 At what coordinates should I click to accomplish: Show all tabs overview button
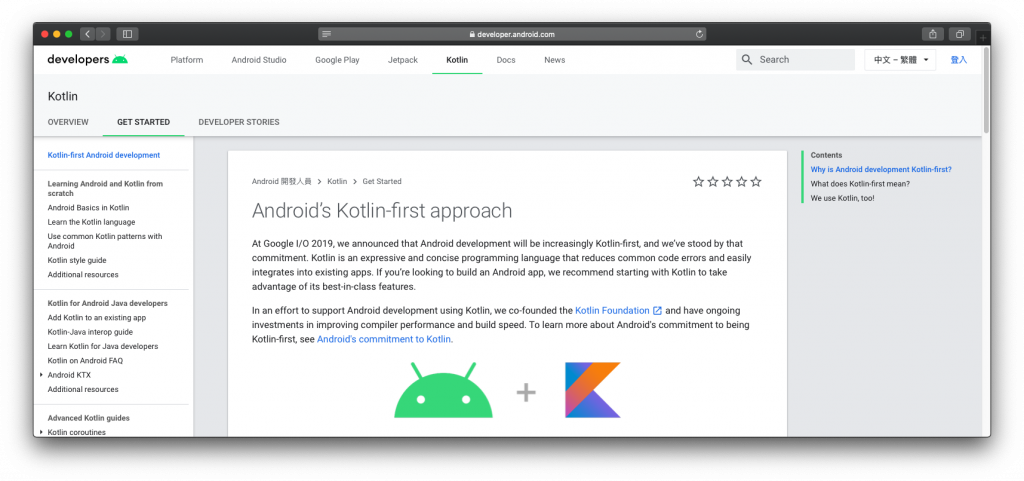point(960,34)
